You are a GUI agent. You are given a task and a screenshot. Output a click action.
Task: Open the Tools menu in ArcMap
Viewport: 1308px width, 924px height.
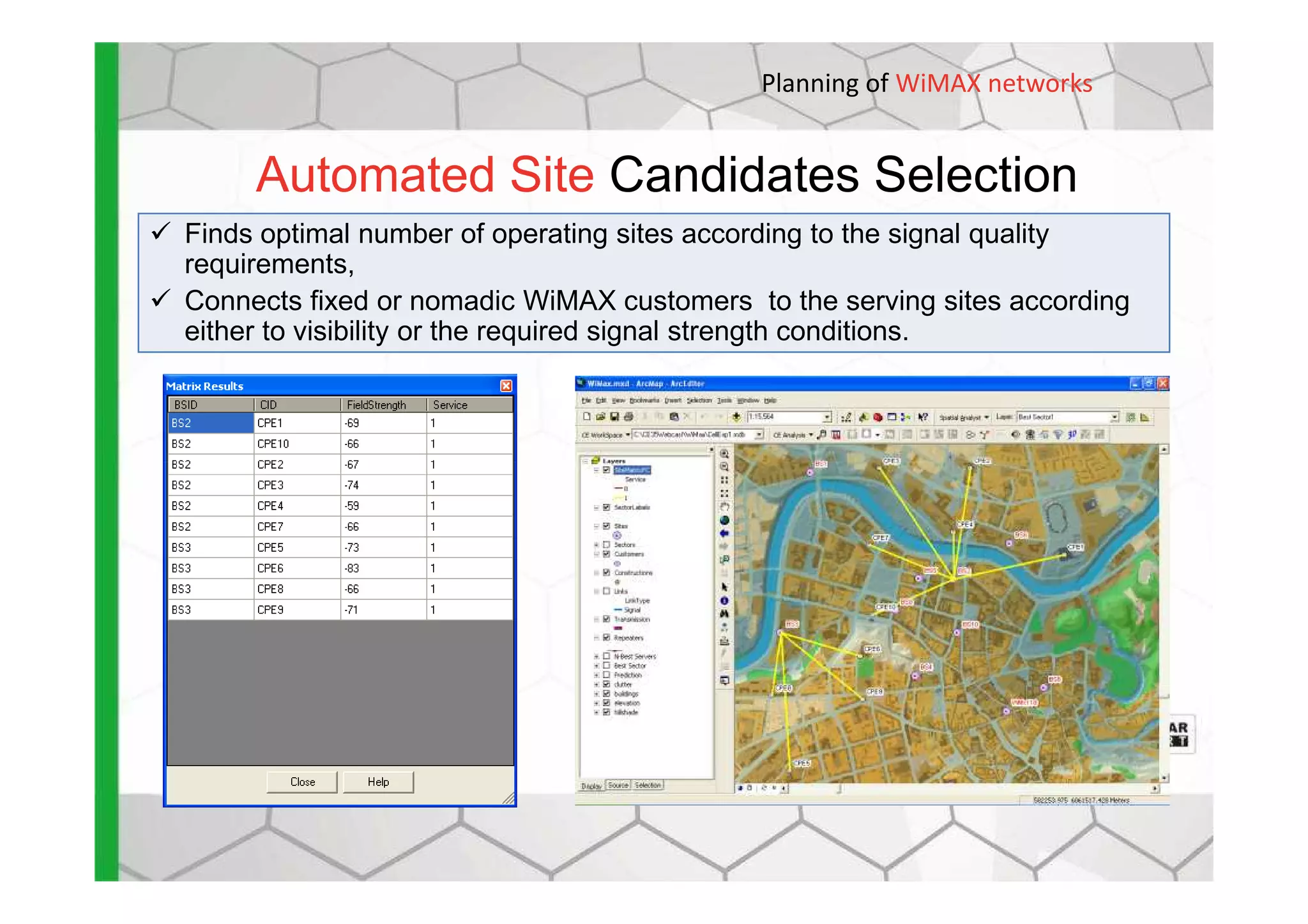pos(724,400)
